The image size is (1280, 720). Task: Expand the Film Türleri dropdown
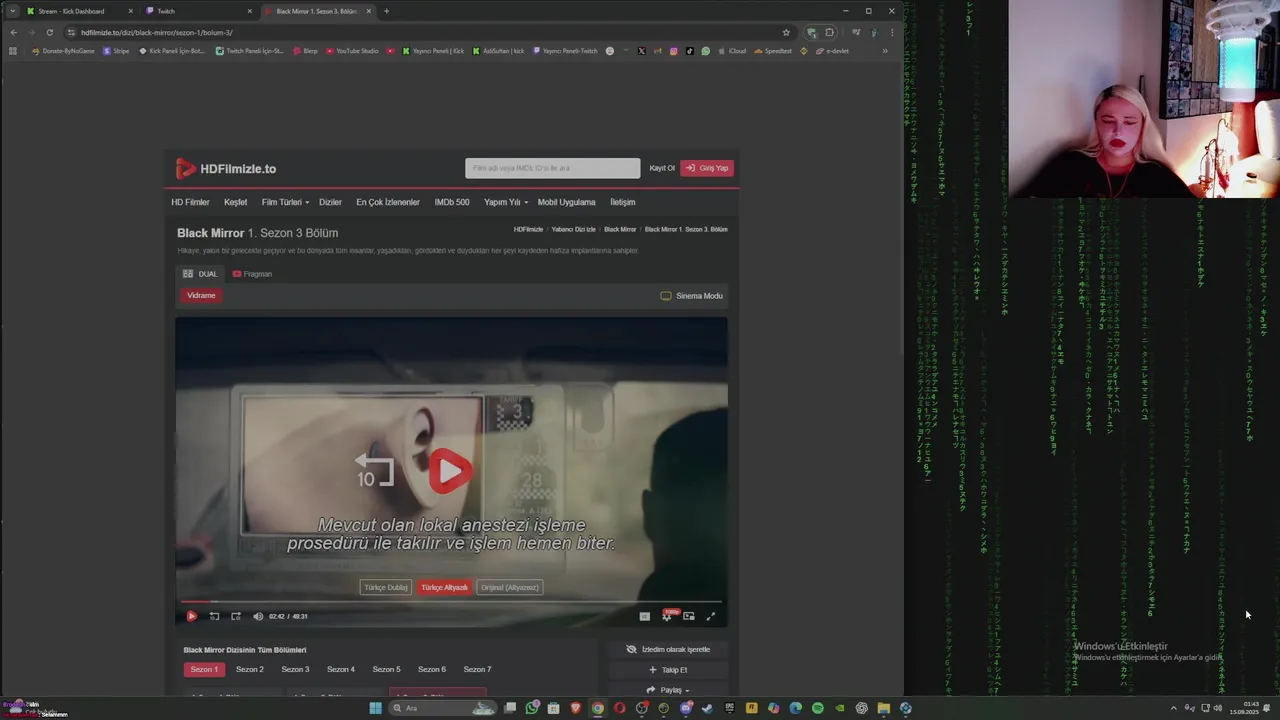285,202
